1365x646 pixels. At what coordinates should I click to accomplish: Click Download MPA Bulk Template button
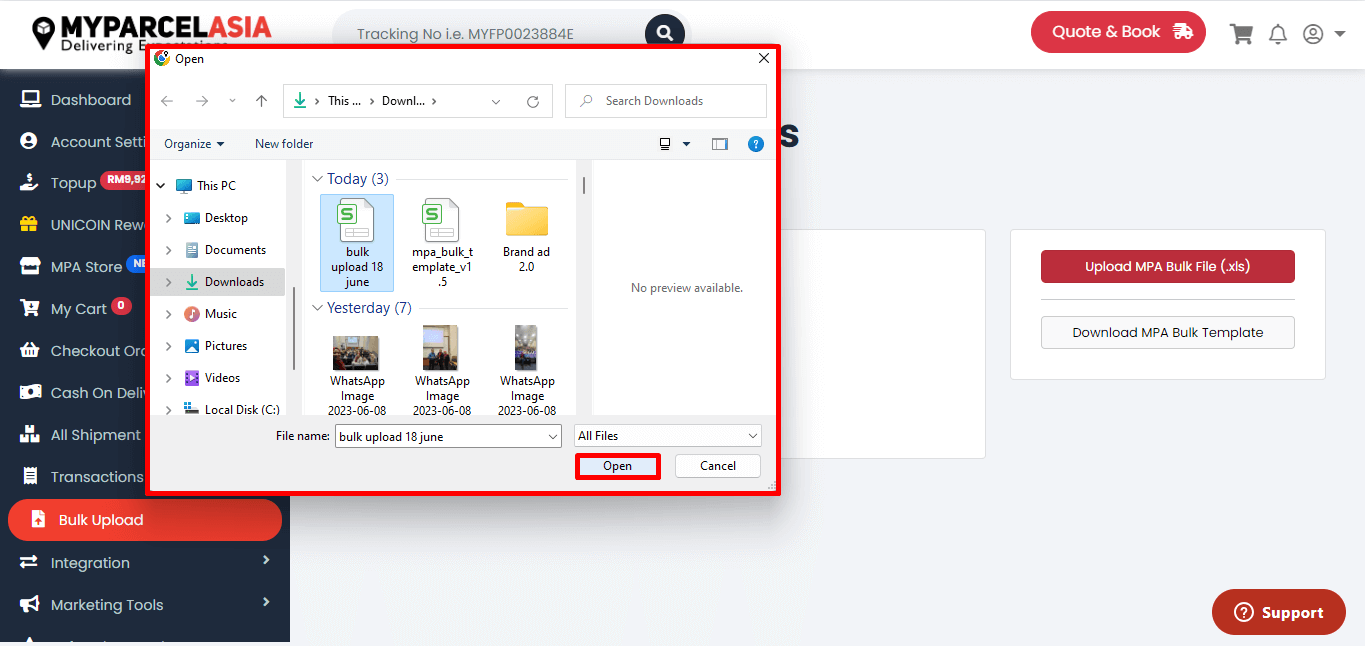click(1167, 333)
